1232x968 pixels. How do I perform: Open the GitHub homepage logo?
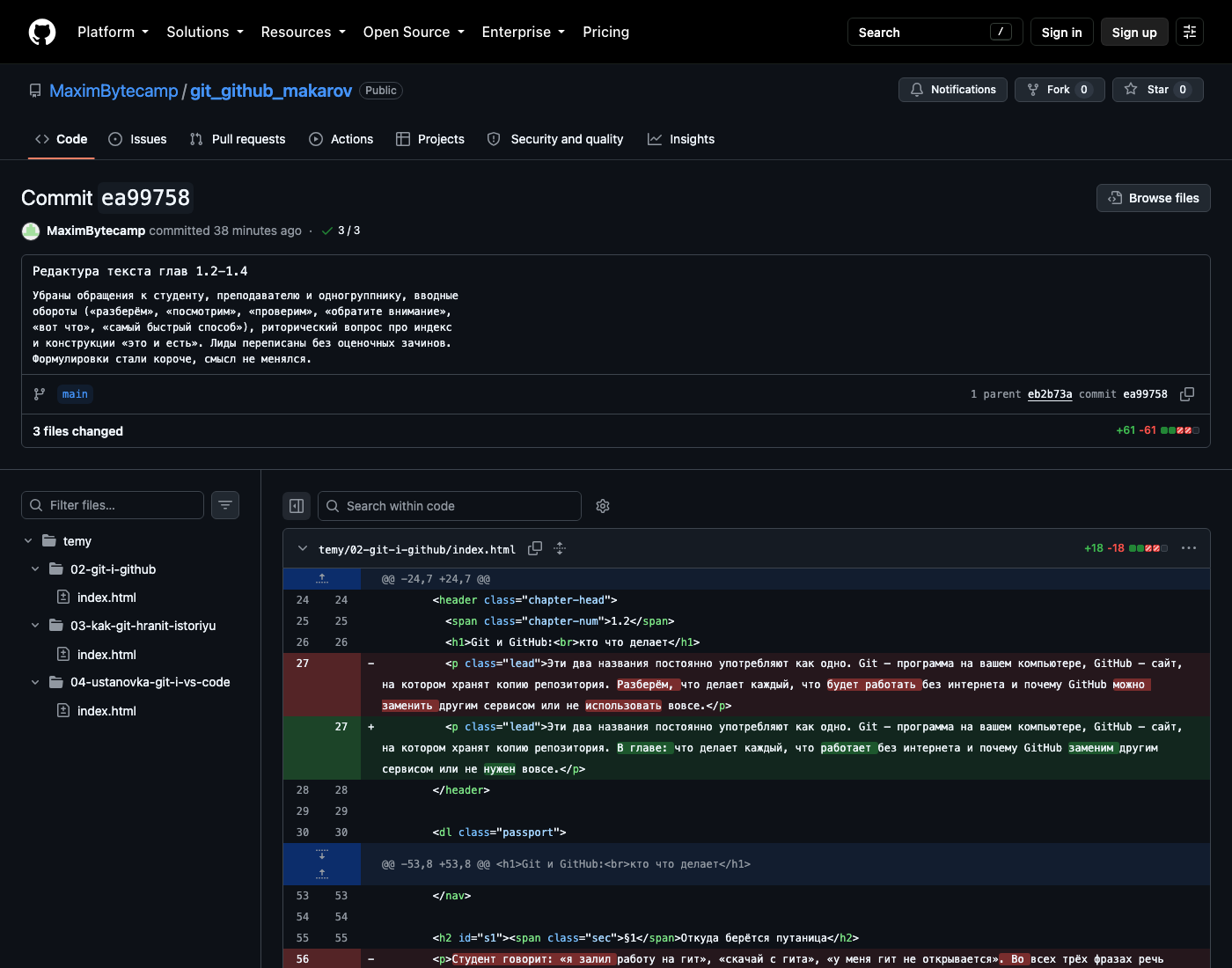(42, 32)
